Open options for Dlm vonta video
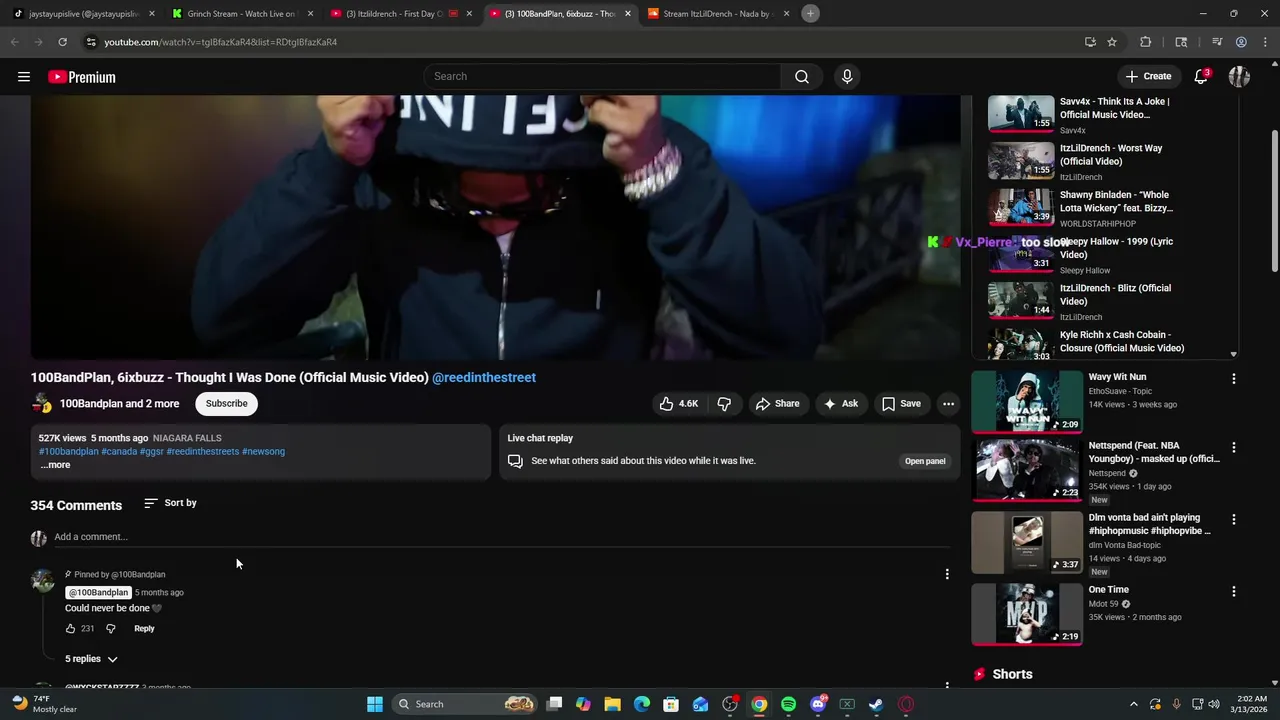Viewport: 1280px width, 720px height. (1233, 520)
